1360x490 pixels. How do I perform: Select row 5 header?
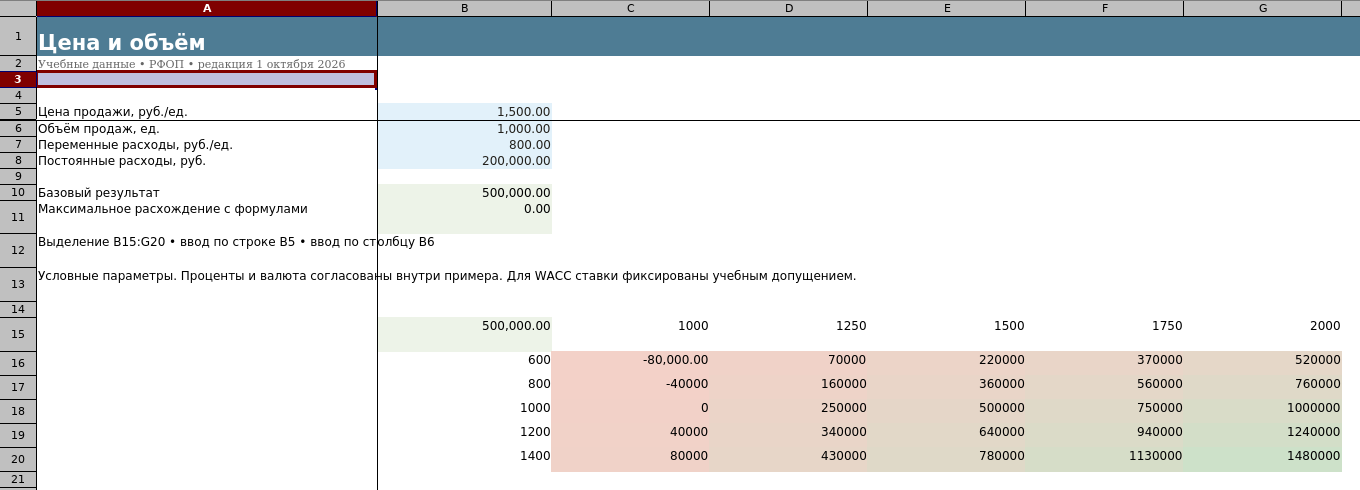18,112
